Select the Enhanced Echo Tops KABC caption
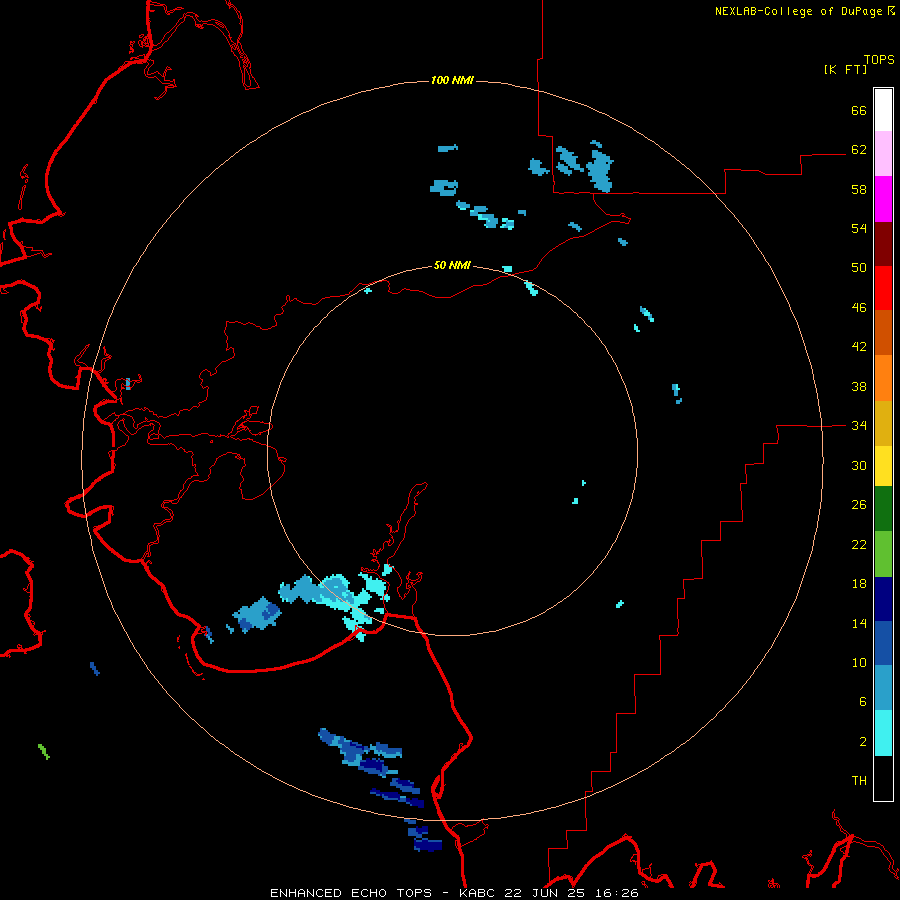900x900 pixels. 454,893
